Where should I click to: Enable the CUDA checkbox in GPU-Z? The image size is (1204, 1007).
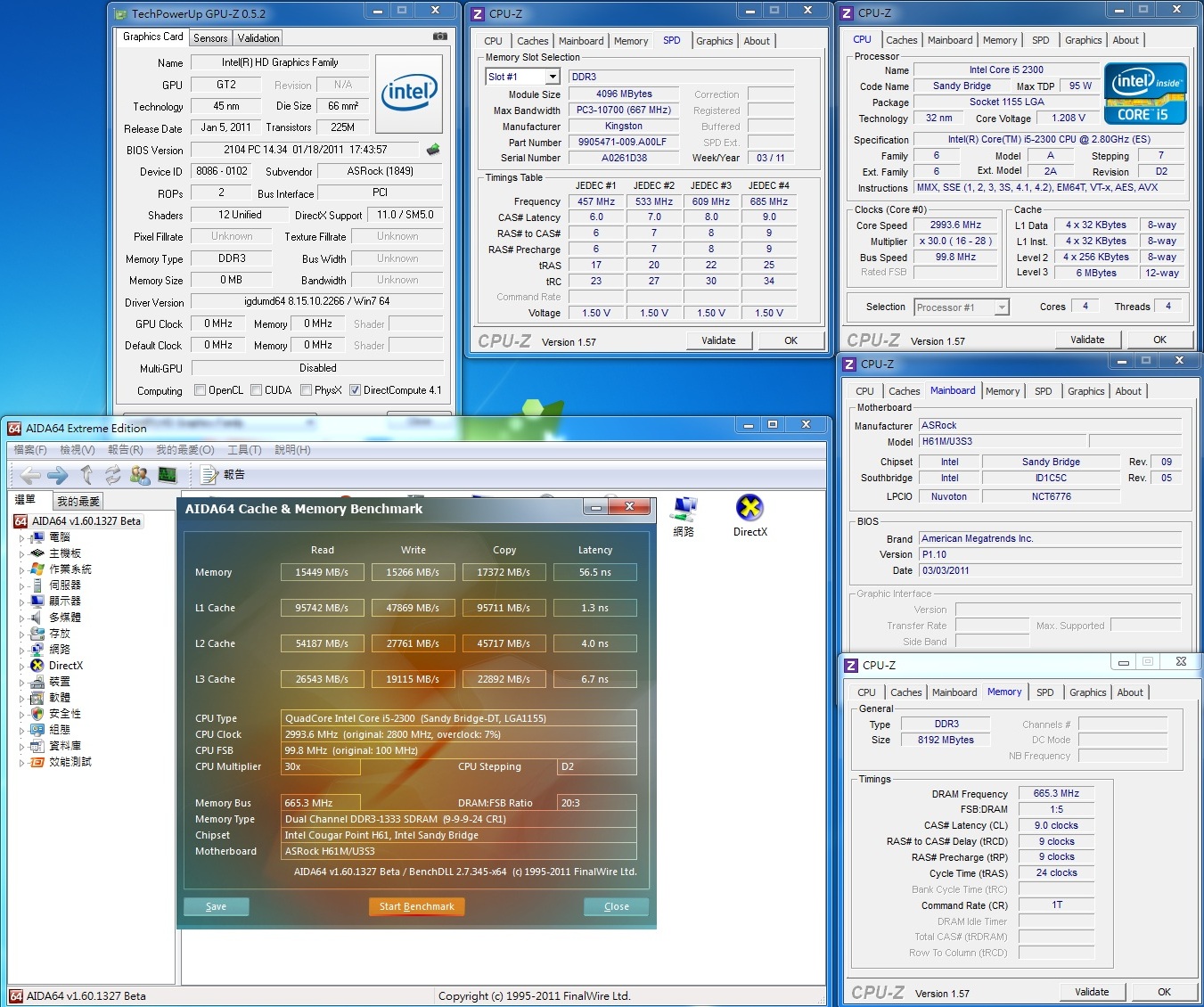pyautogui.click(x=257, y=390)
